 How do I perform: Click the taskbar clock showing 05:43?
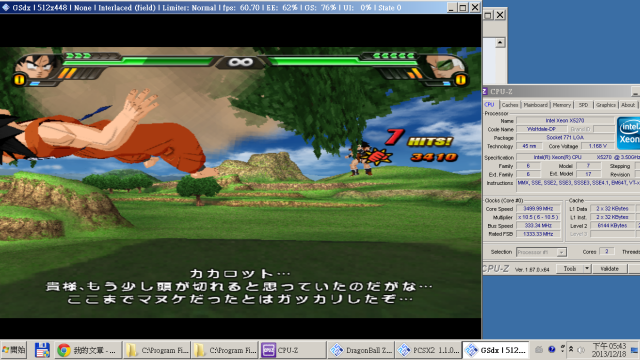[x=609, y=350]
